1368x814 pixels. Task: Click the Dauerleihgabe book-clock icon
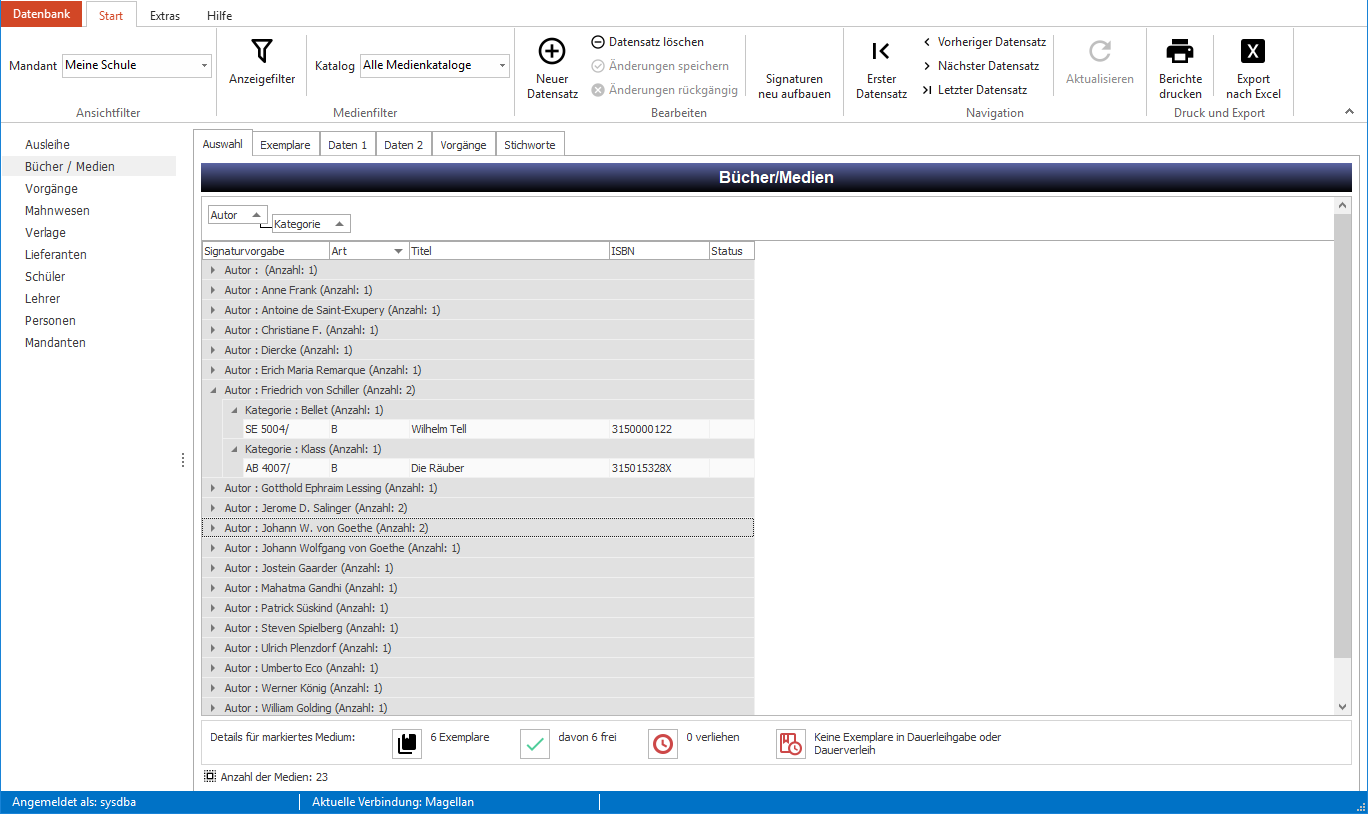(x=791, y=744)
